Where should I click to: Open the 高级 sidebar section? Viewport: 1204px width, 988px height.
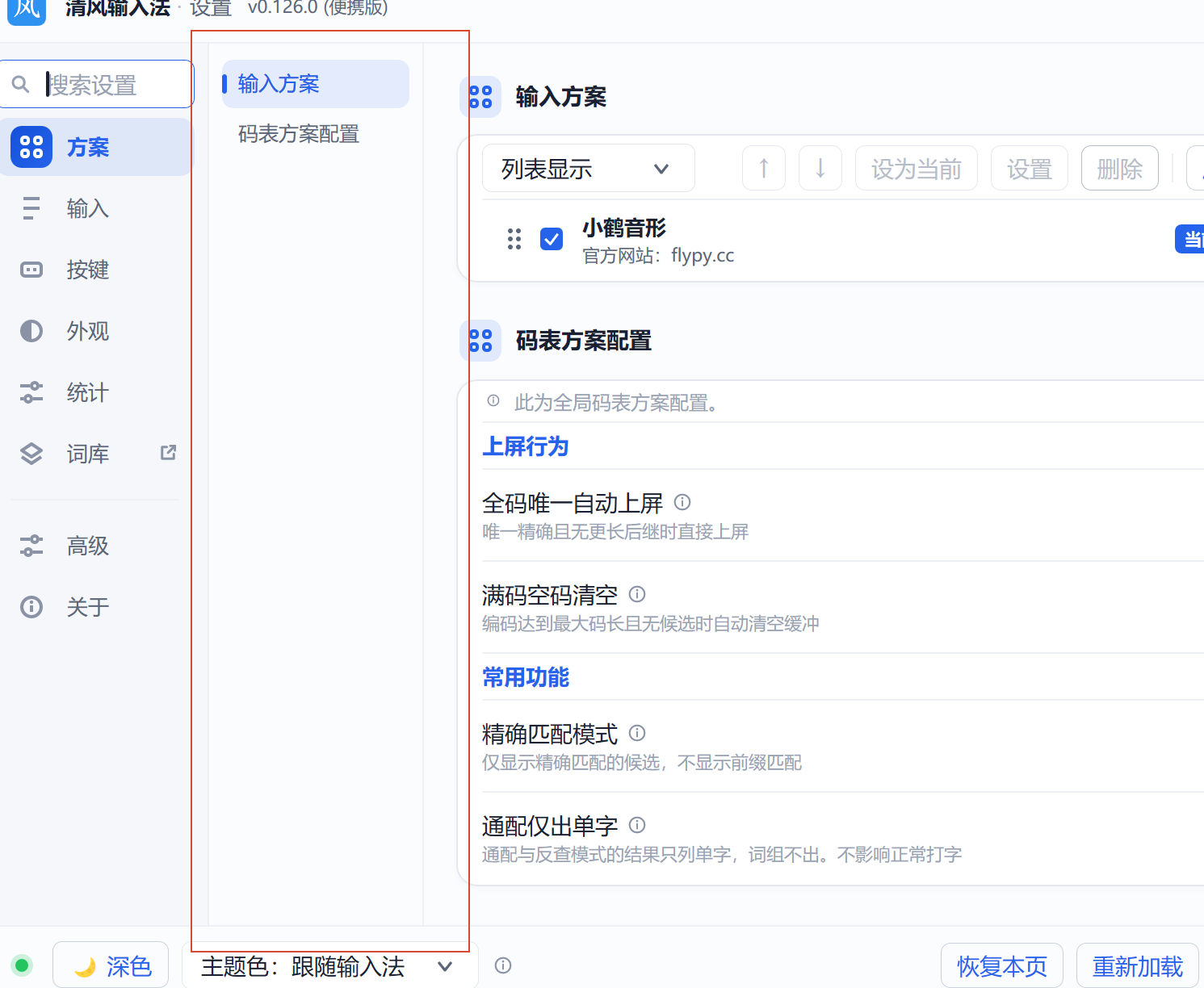point(97,546)
